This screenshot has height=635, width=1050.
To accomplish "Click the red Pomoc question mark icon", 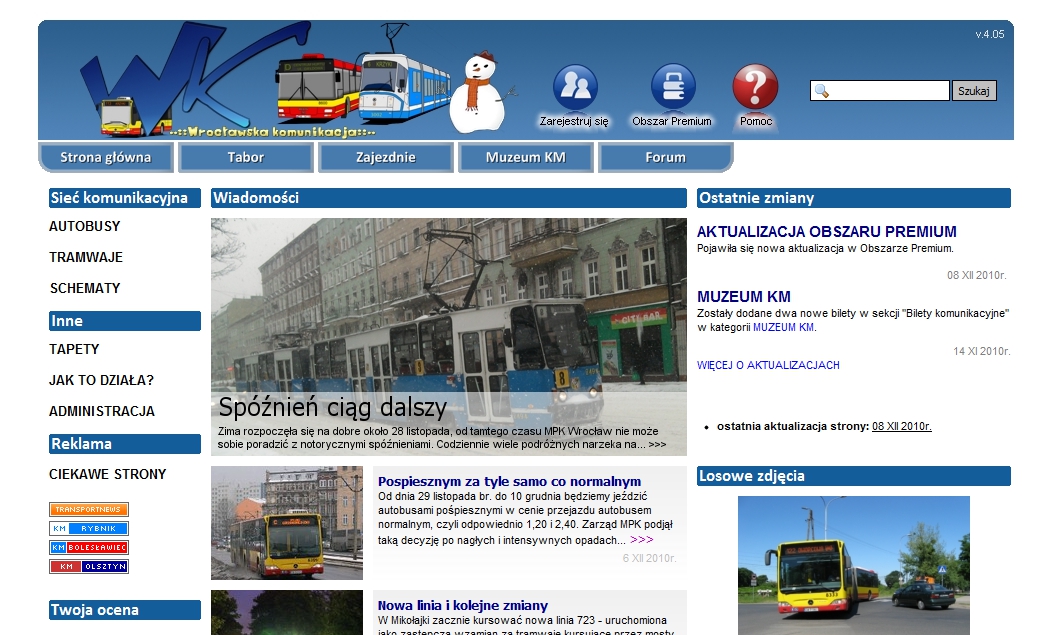I will (x=755, y=86).
